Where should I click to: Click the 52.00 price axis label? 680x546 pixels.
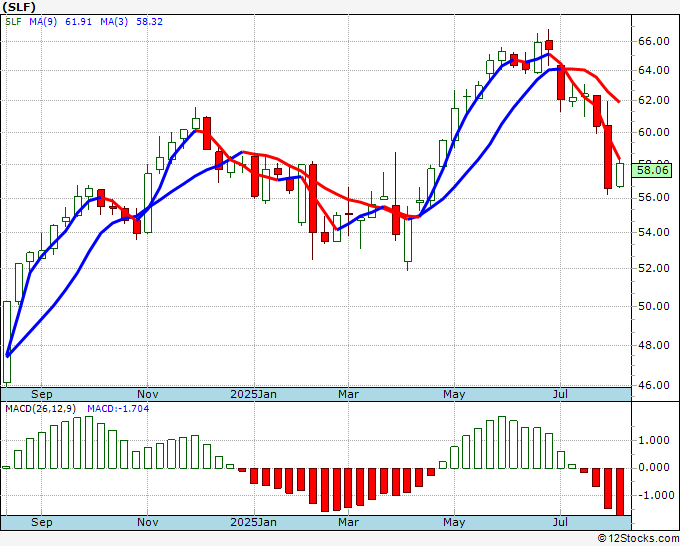pos(654,268)
